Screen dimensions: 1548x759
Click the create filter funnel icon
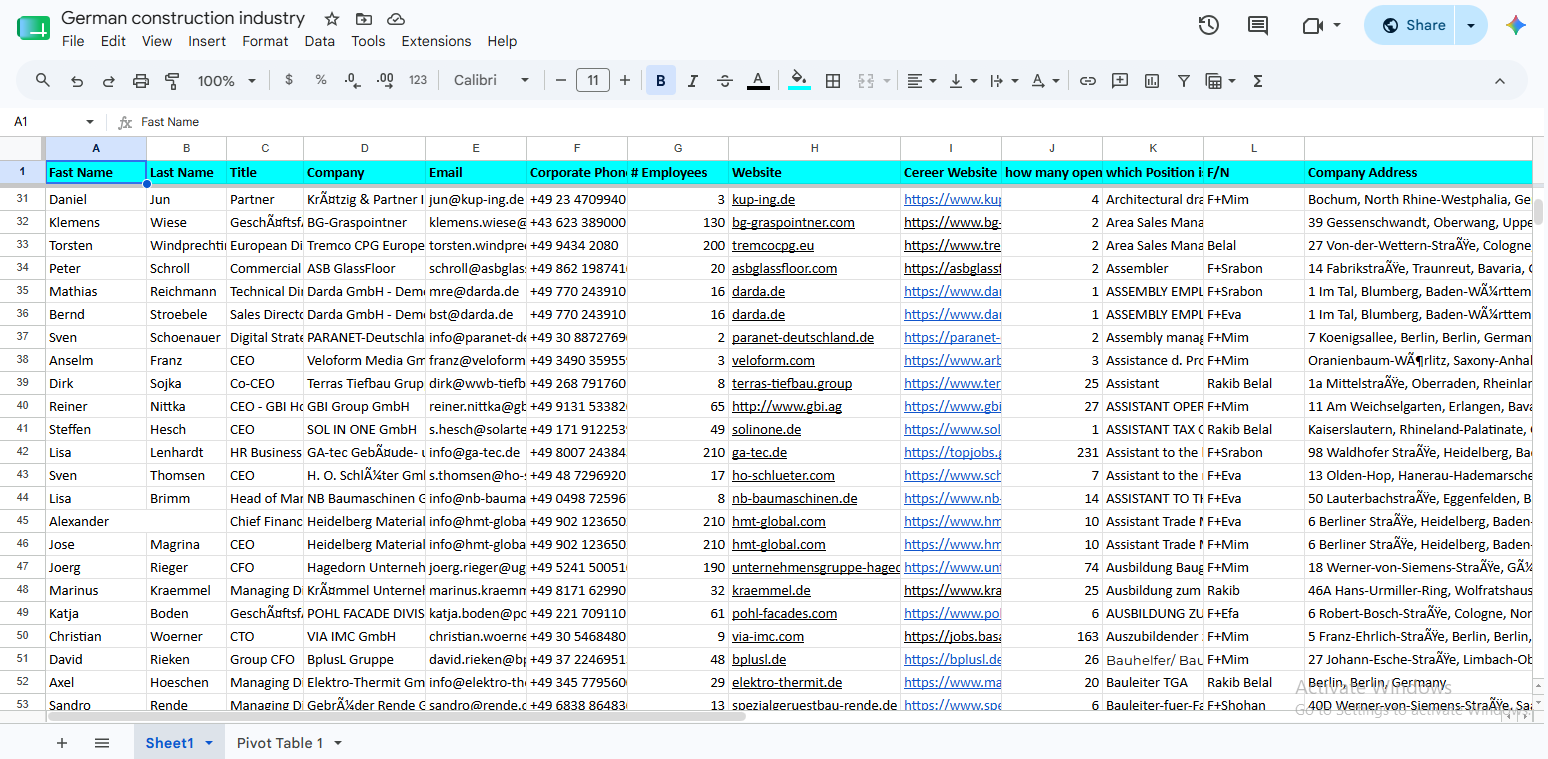1184,81
